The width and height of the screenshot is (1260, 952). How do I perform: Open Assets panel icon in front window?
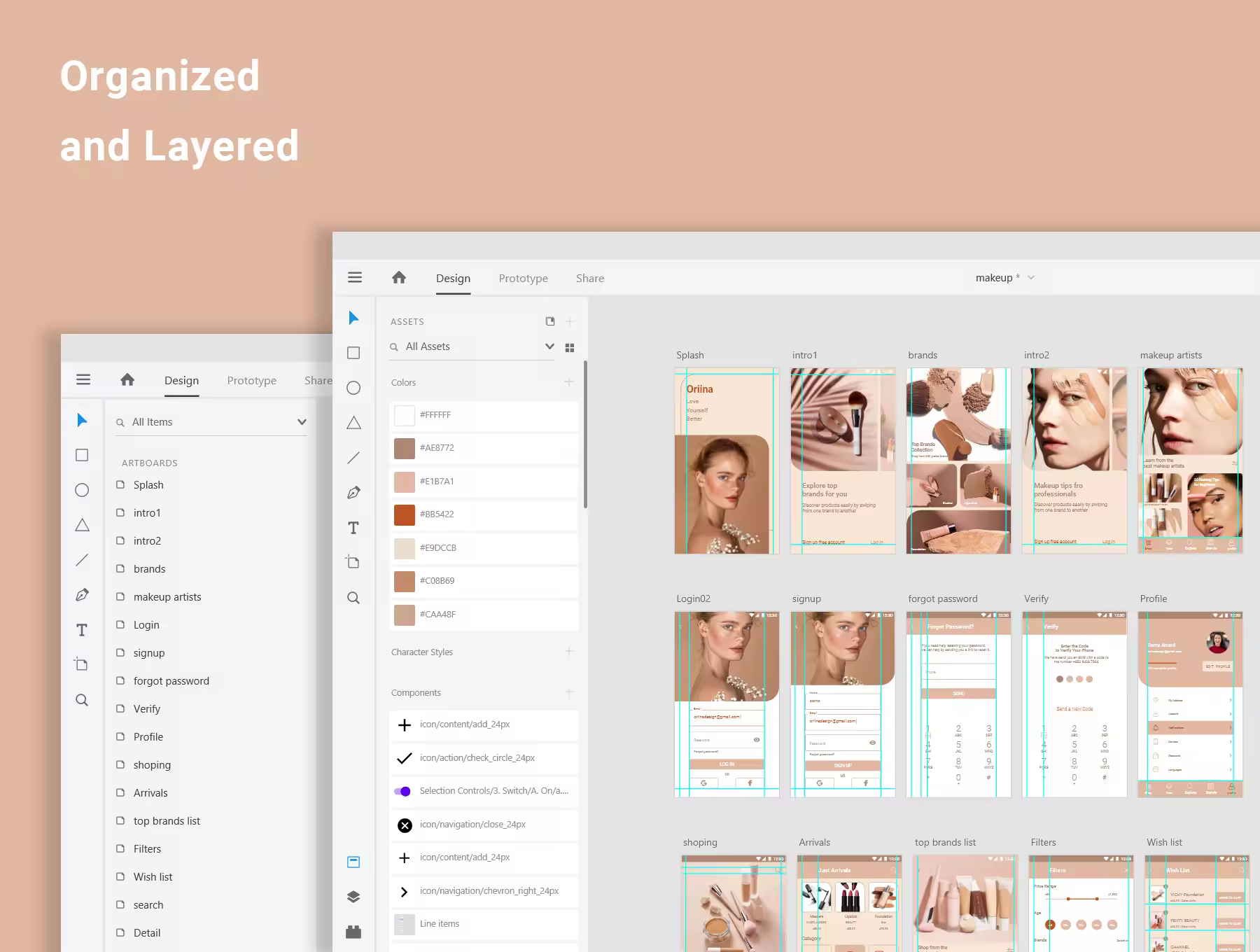click(x=353, y=862)
